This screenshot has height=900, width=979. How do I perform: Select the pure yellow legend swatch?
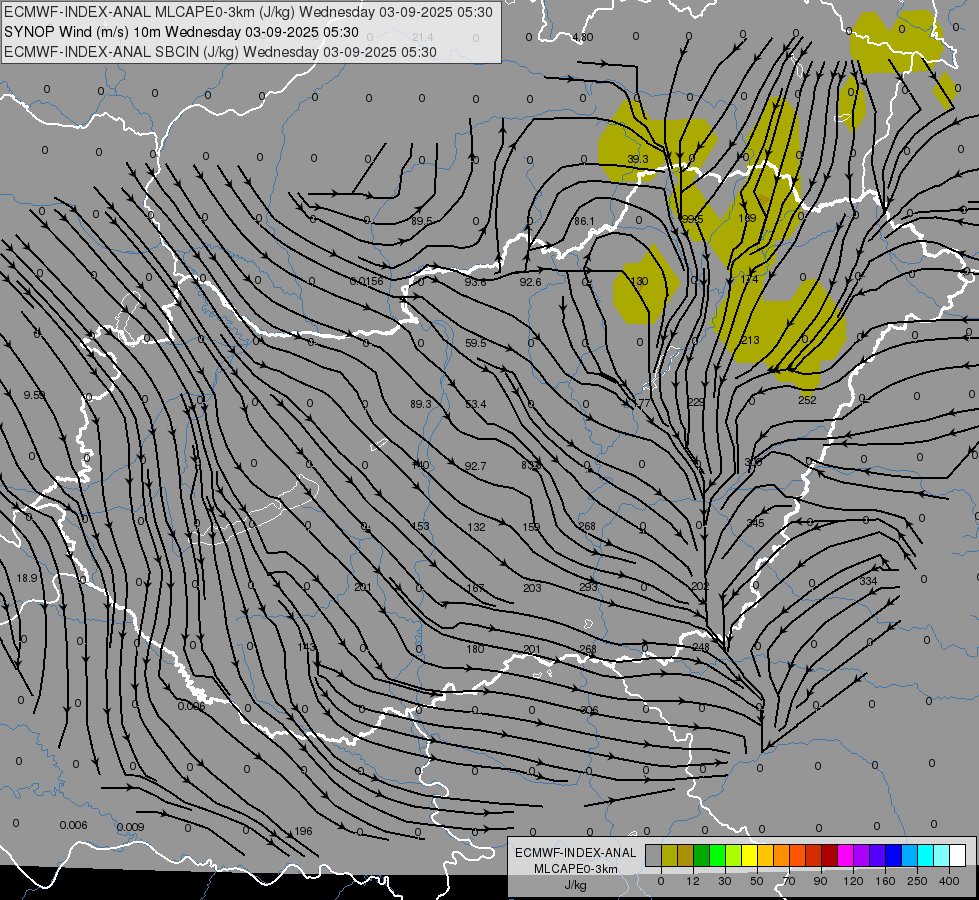point(749,856)
